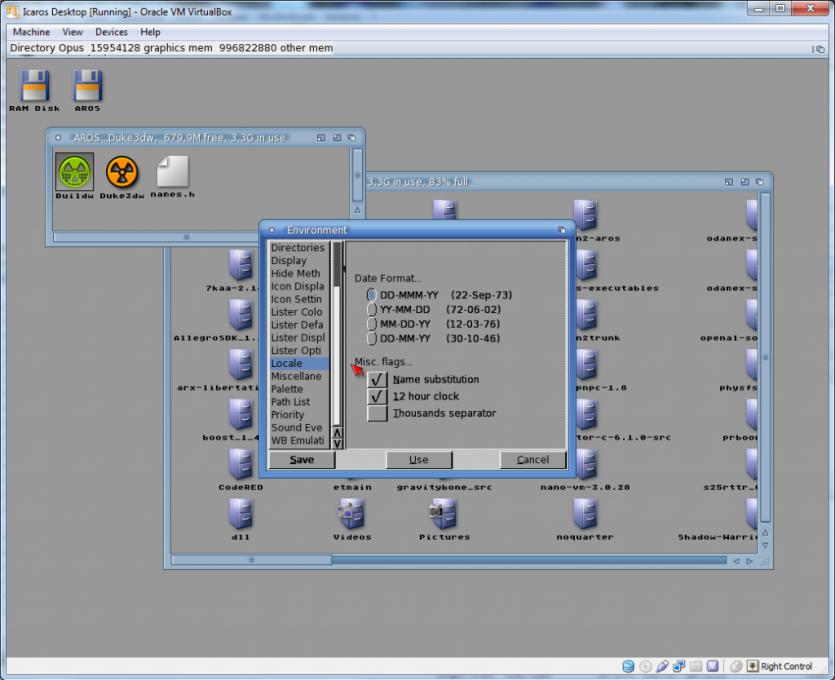Open the Videos folder icon

click(x=352, y=515)
